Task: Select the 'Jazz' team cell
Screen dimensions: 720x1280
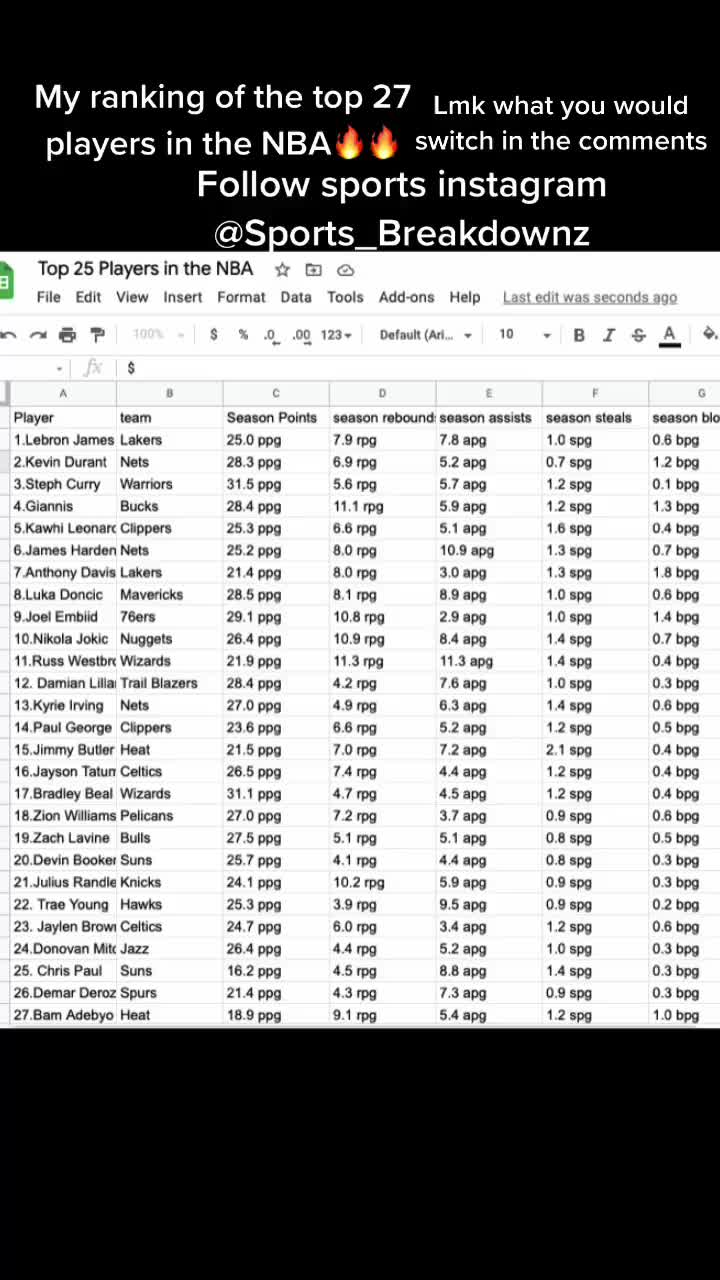Action: click(170, 948)
